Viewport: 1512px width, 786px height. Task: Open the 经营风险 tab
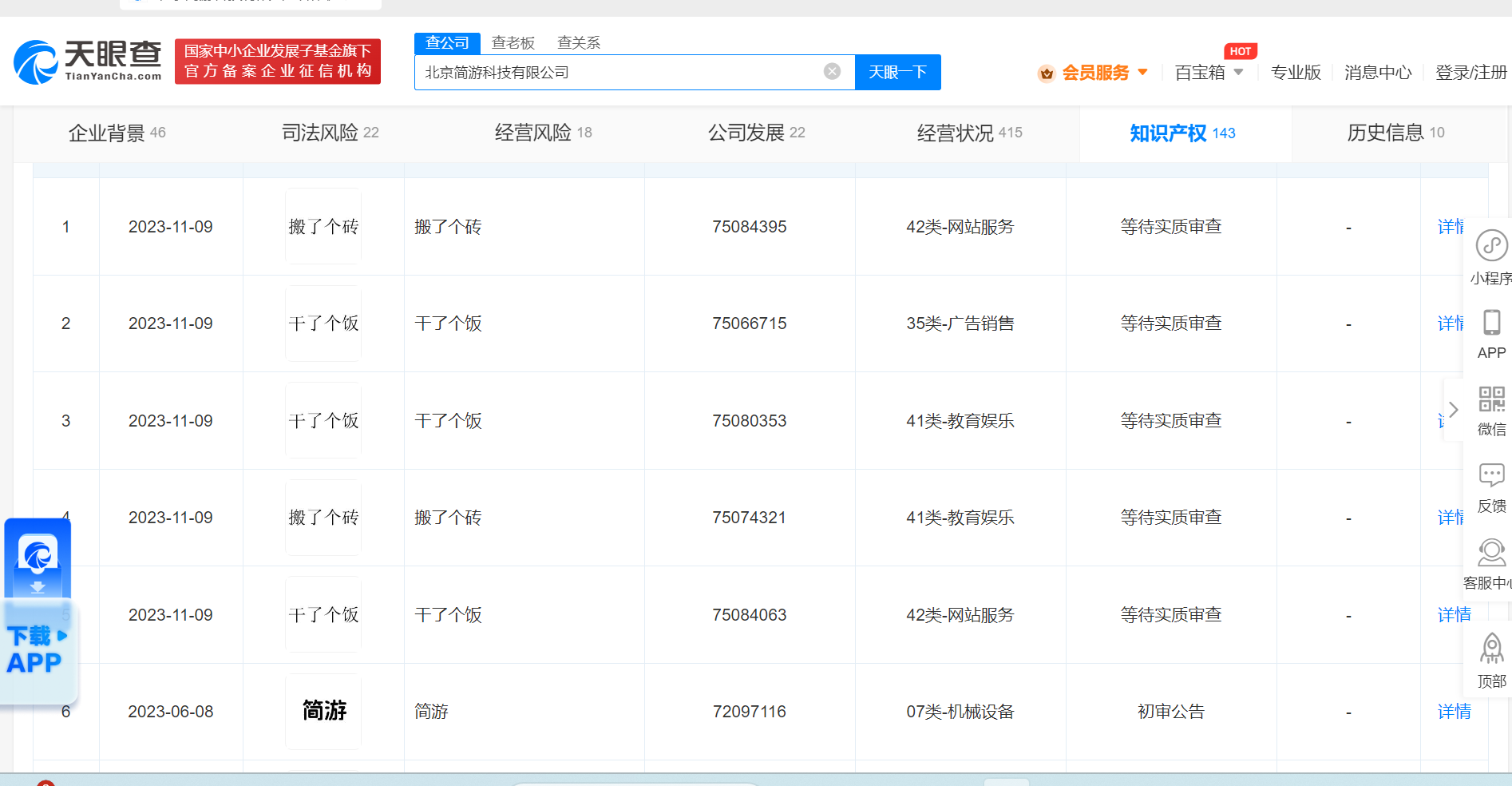pos(544,133)
